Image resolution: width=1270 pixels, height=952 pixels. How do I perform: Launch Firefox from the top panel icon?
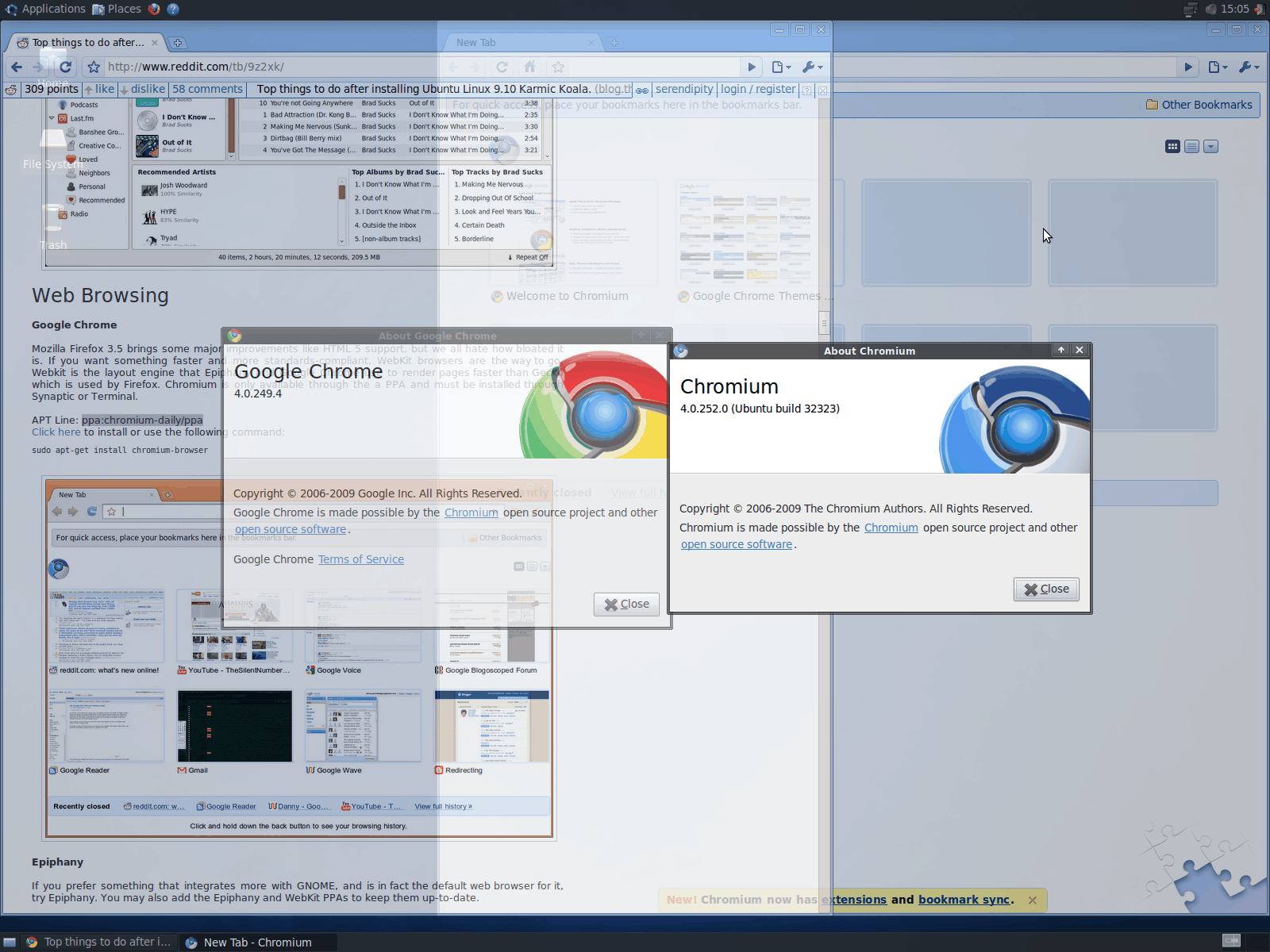pyautogui.click(x=154, y=9)
